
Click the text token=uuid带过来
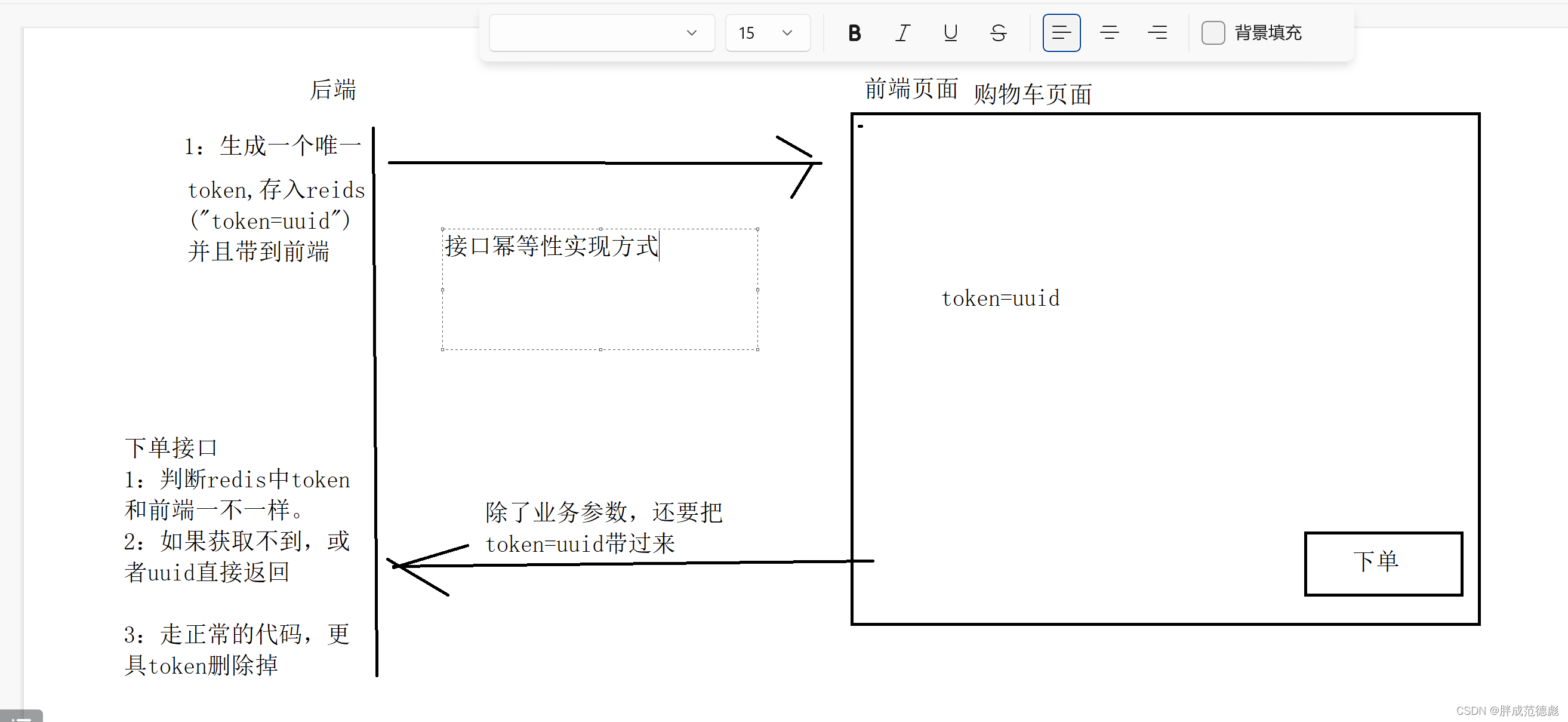click(580, 543)
